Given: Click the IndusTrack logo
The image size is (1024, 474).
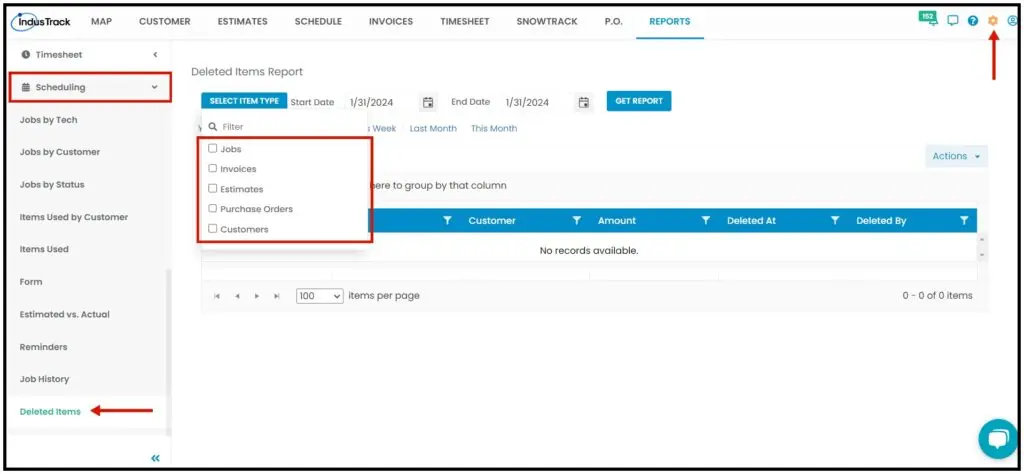Looking at the screenshot, I should (x=42, y=22).
